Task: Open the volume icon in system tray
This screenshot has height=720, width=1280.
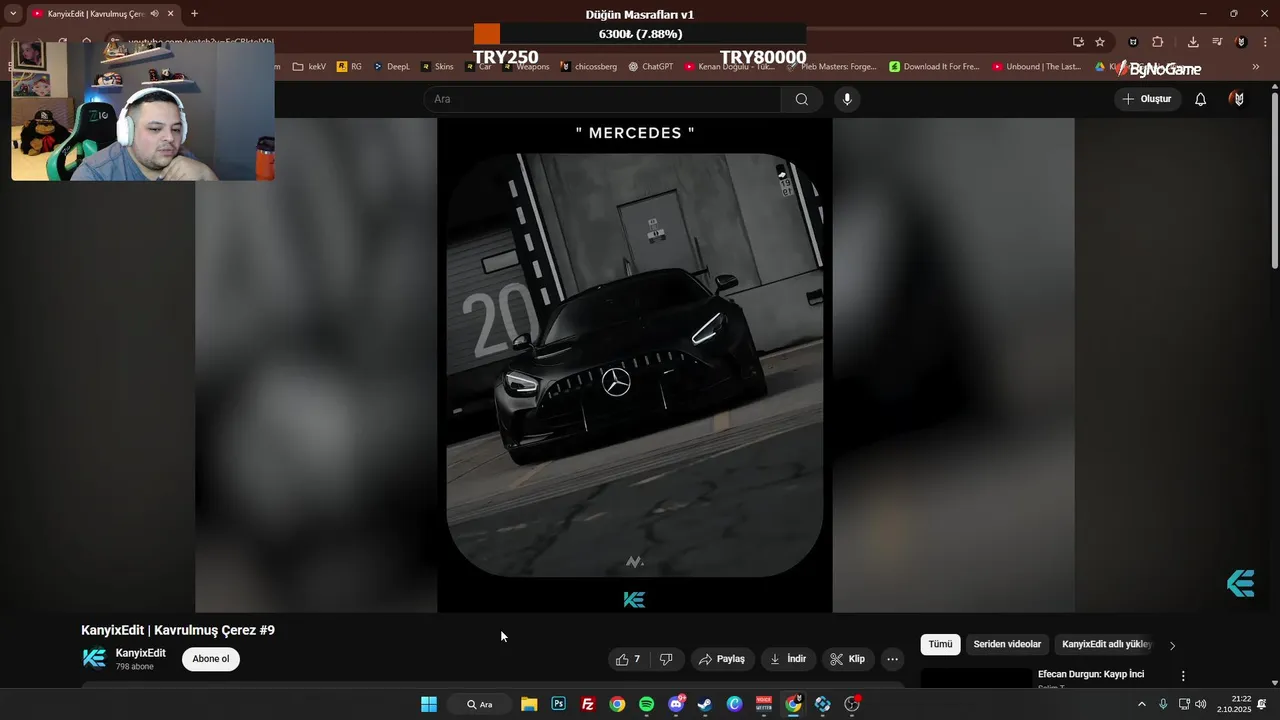Action: pos(1201,704)
